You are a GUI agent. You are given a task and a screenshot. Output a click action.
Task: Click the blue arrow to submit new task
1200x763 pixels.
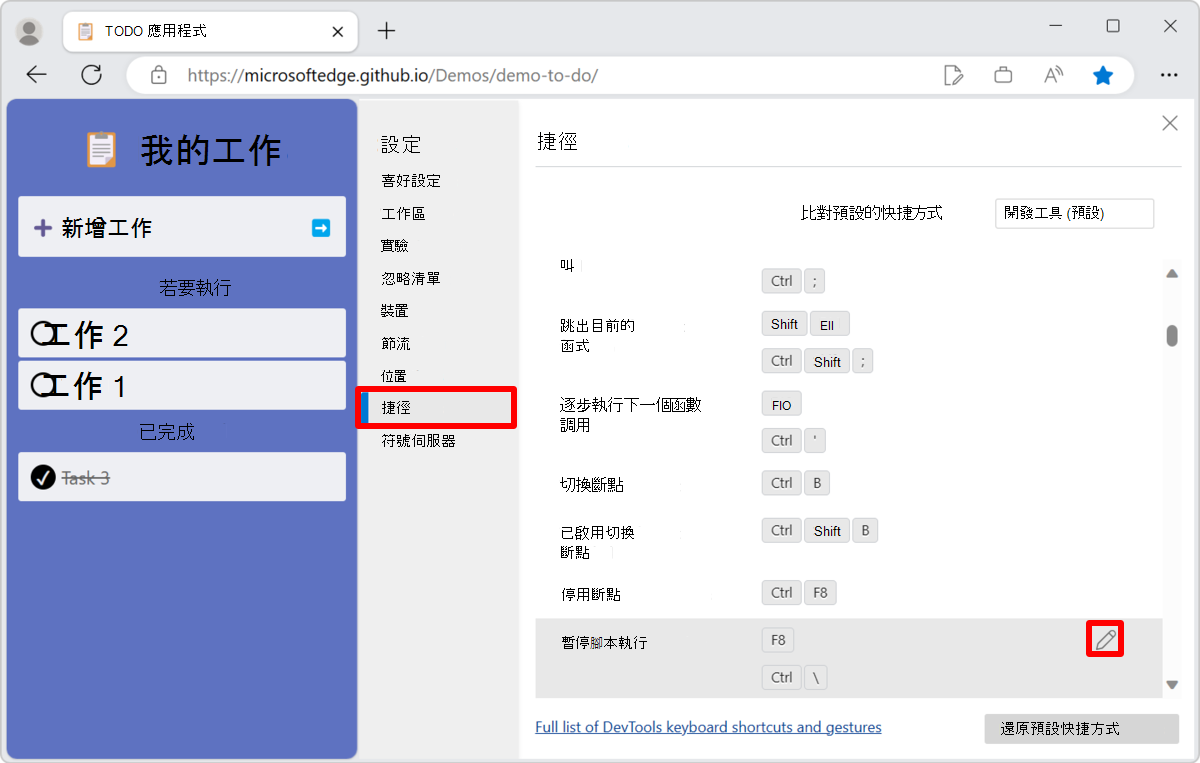coord(320,227)
